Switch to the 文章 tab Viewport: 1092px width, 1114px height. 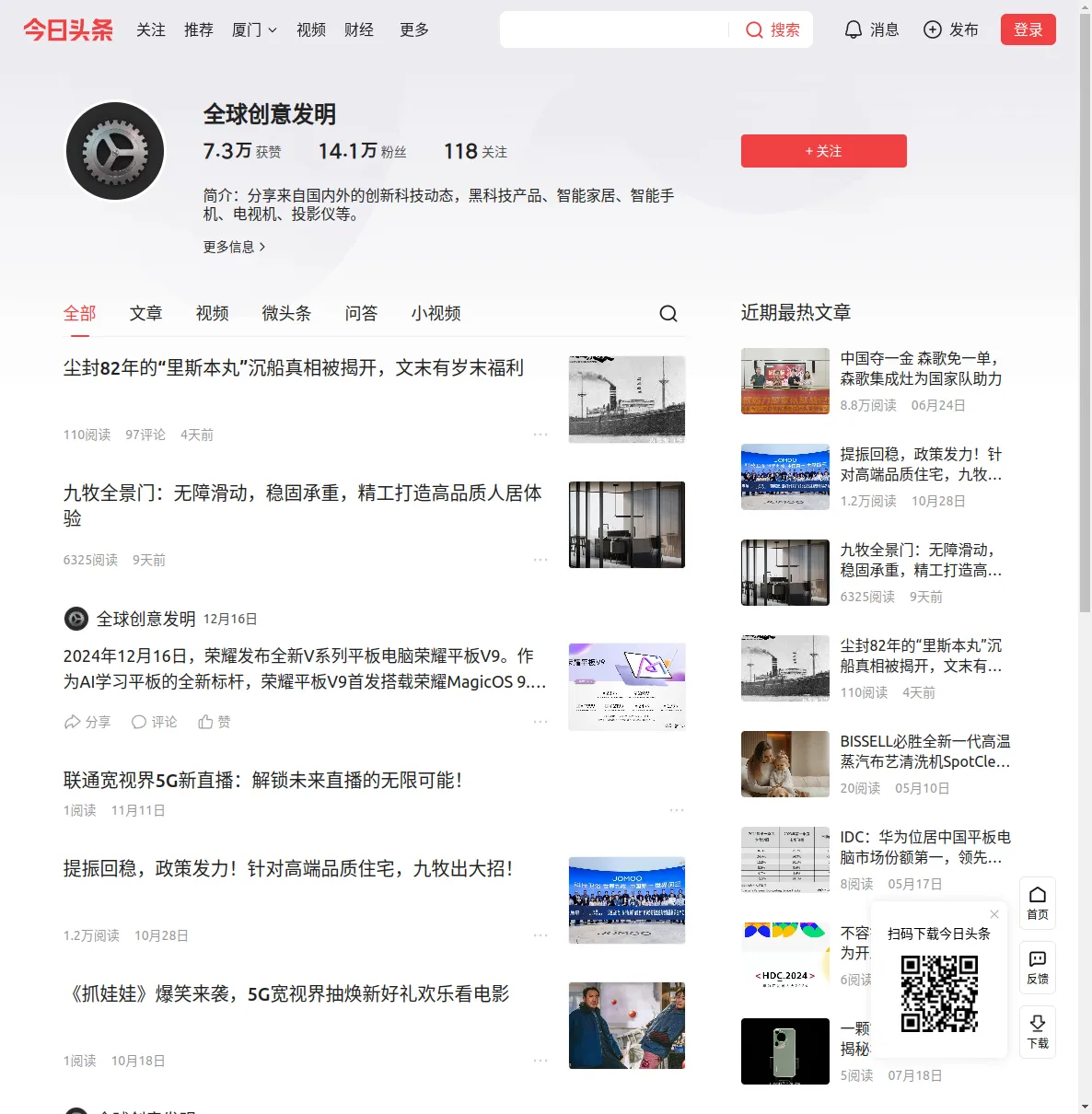pos(146,313)
